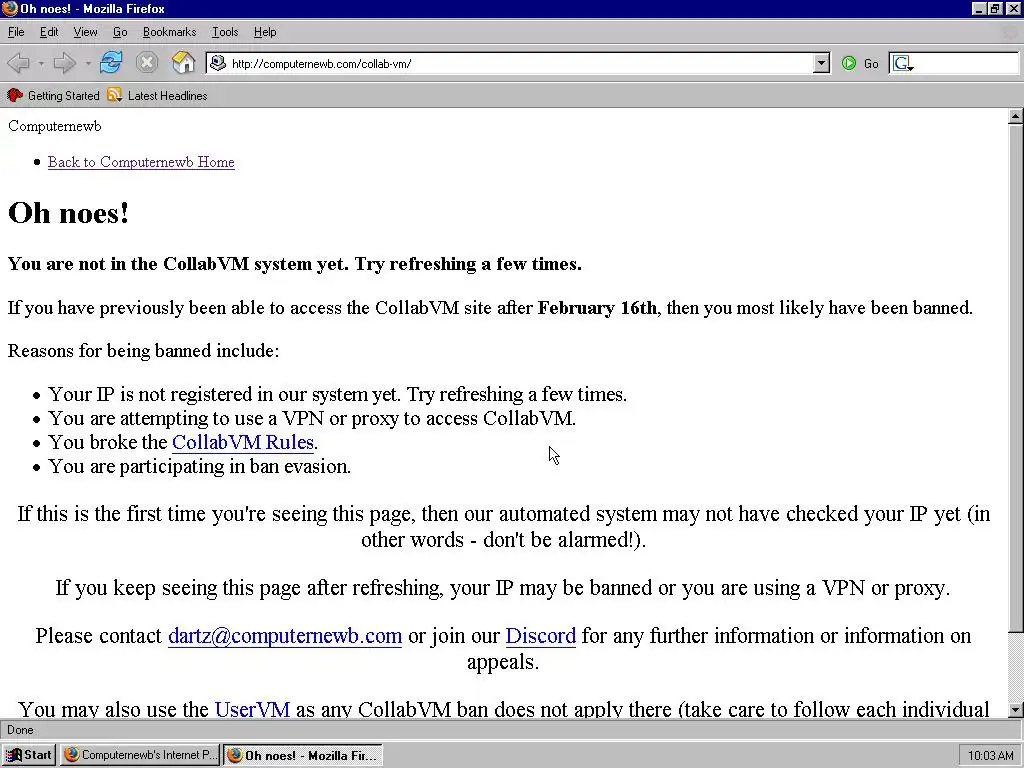Click the Oh noes! heading
The image size is (1024, 768).
pyautogui.click(x=69, y=213)
